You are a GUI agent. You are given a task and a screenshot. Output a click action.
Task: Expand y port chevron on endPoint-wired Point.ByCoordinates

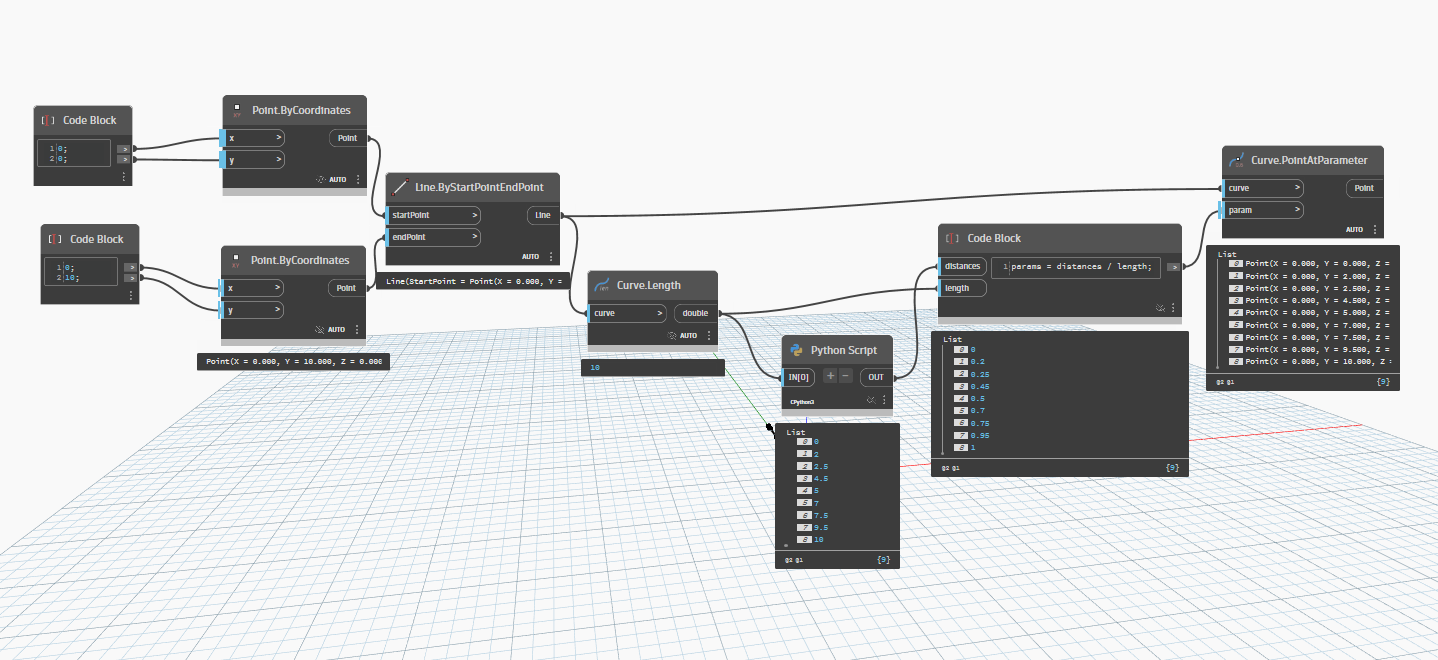pos(278,310)
